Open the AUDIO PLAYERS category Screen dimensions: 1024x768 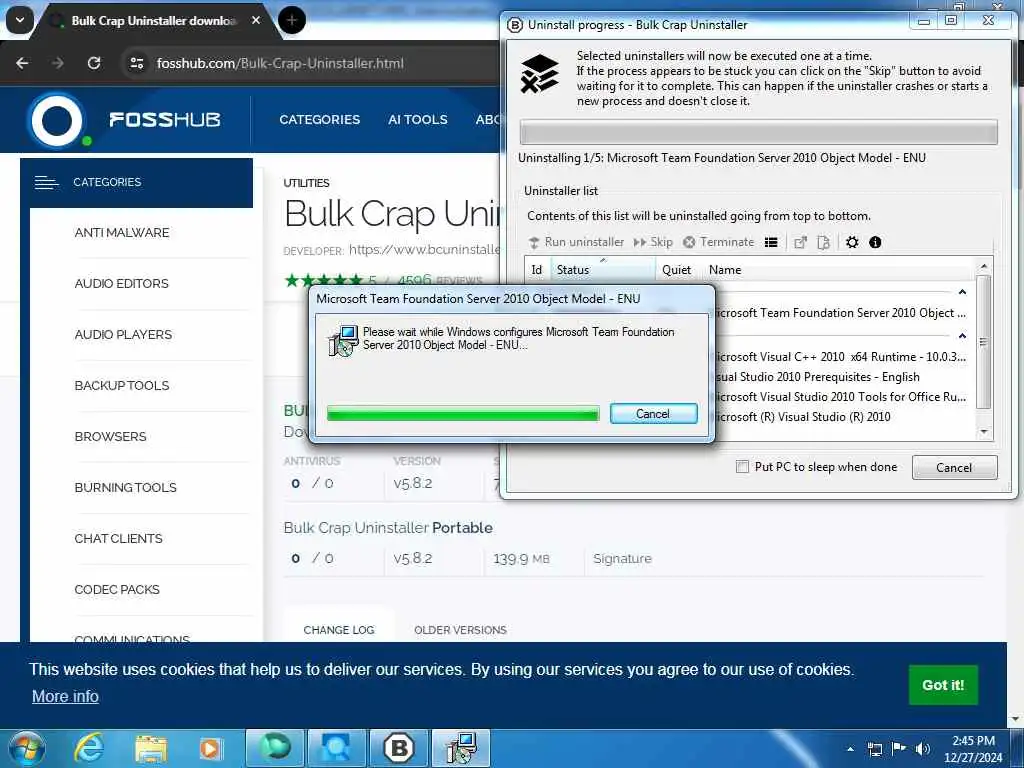click(123, 334)
